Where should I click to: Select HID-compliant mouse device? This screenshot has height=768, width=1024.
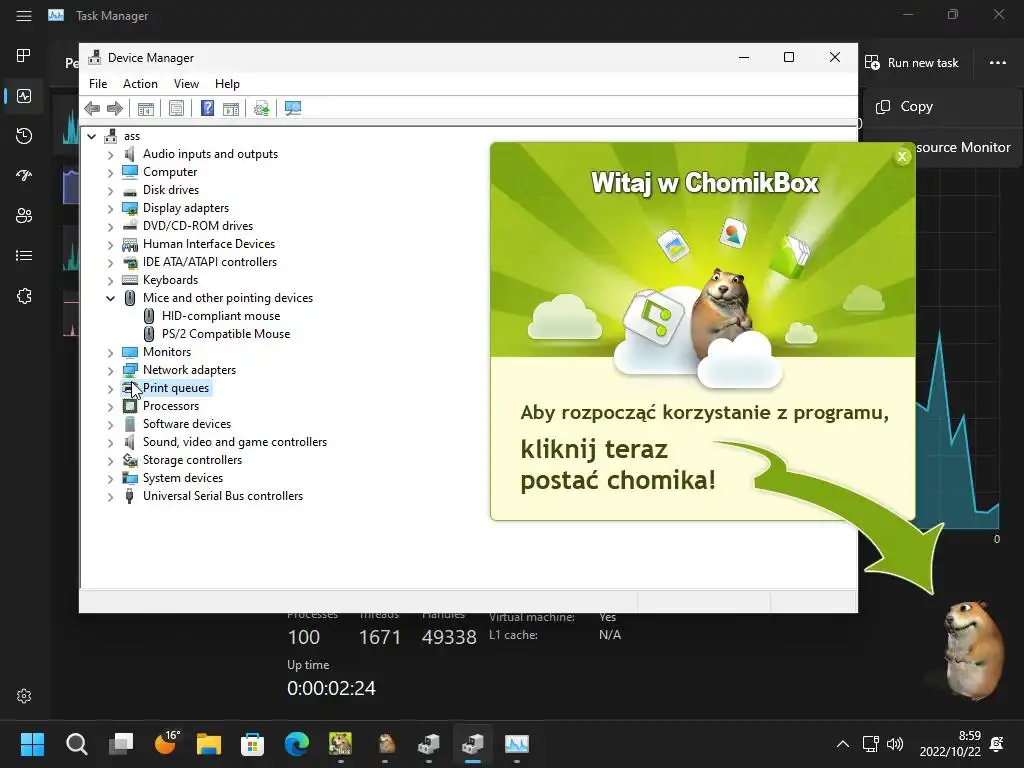point(221,315)
